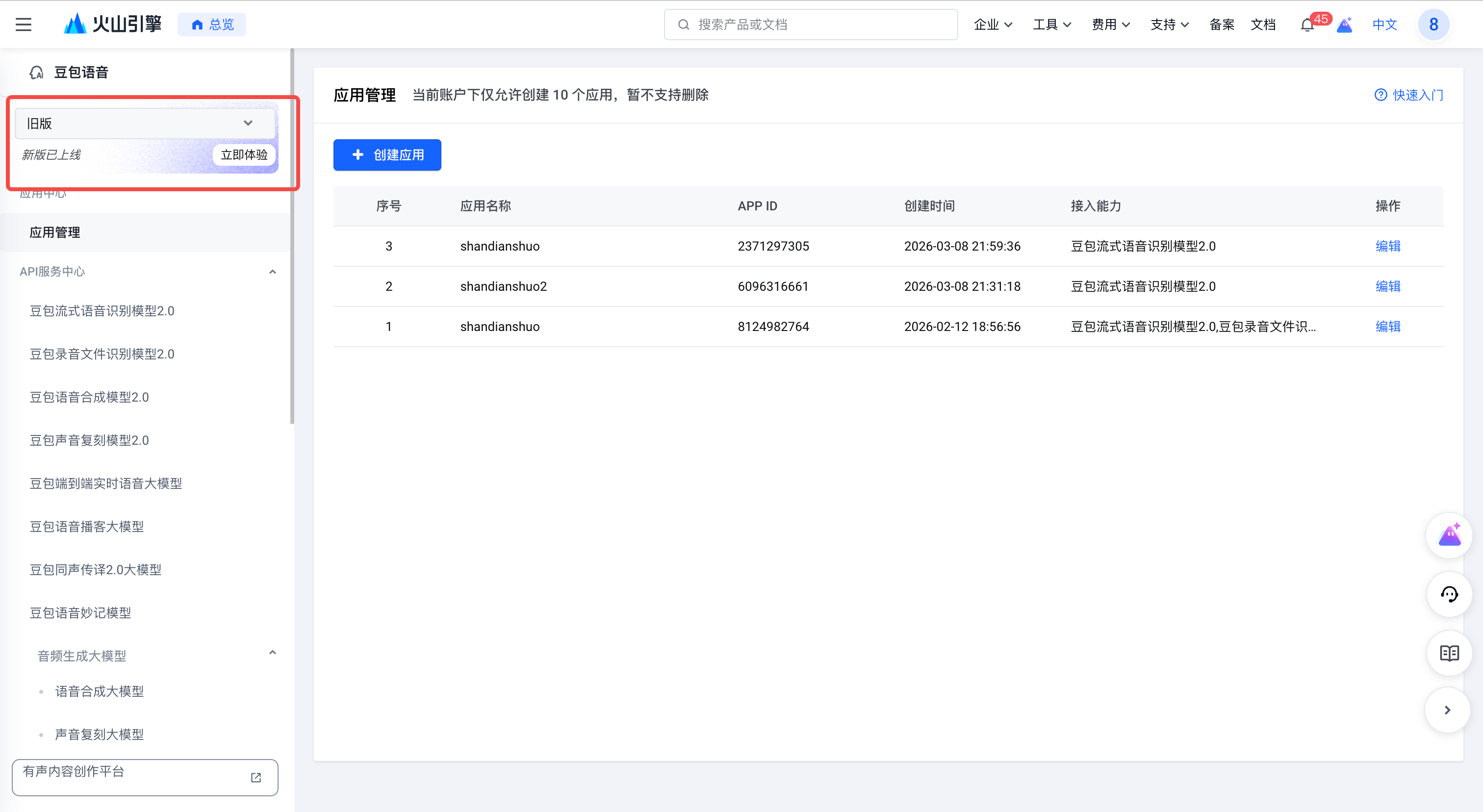Click the 豆包语音 voice icon in sidebar
This screenshot has height=812, width=1483.
[x=37, y=72]
